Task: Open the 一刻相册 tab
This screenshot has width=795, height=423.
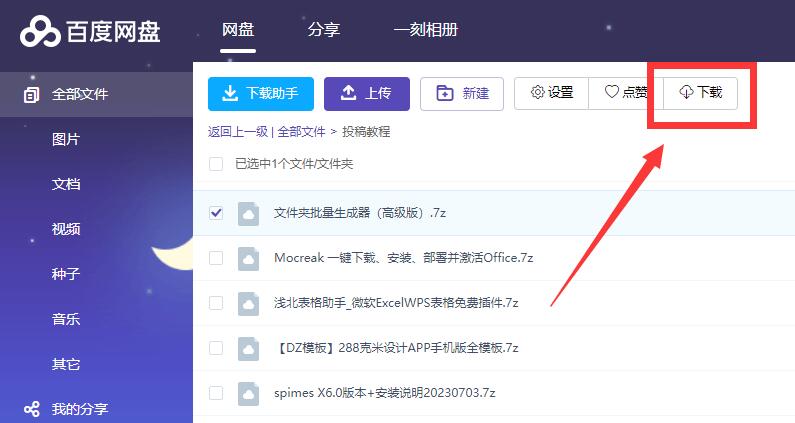Action: pos(425,30)
